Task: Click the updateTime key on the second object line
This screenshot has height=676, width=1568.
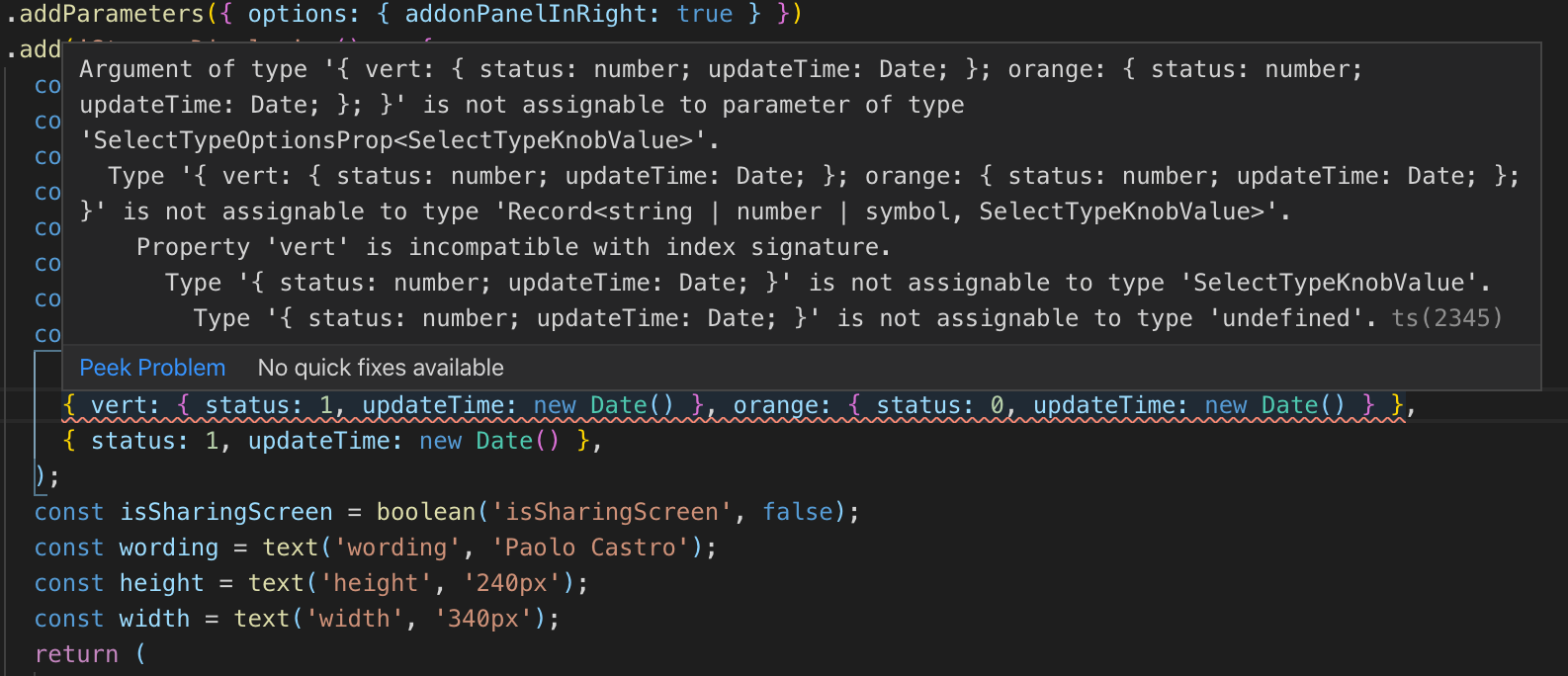Action: (x=321, y=441)
